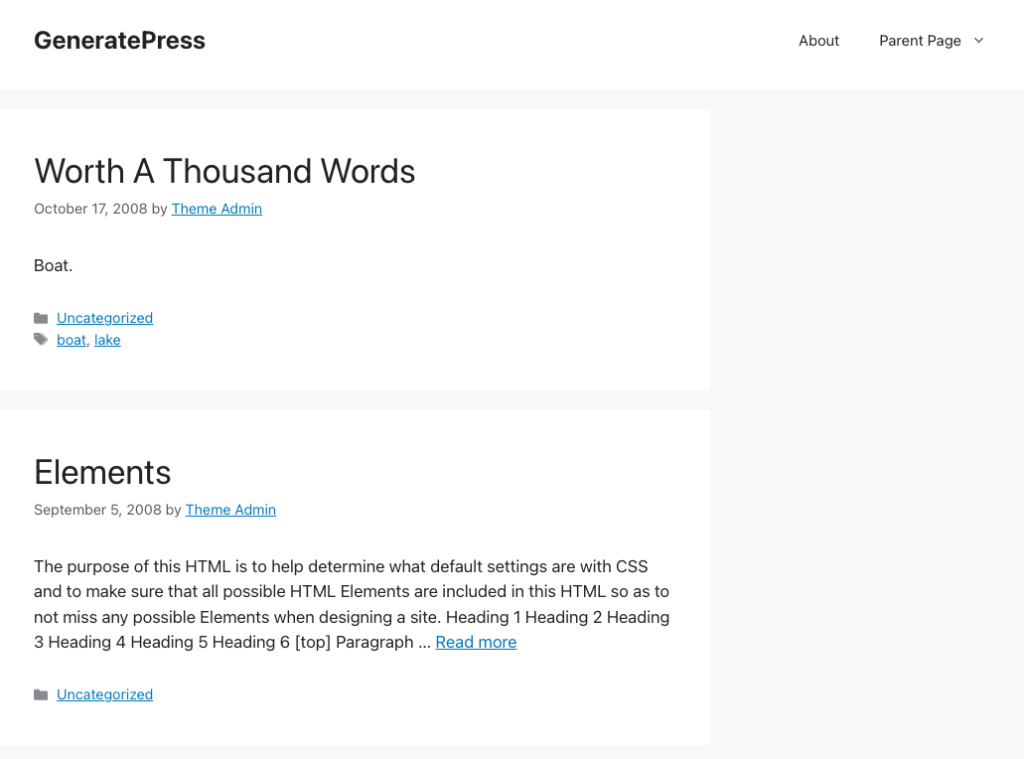Click the Elements excerpt paragraph text
The height and width of the screenshot is (759, 1024).
pyautogui.click(x=340, y=592)
